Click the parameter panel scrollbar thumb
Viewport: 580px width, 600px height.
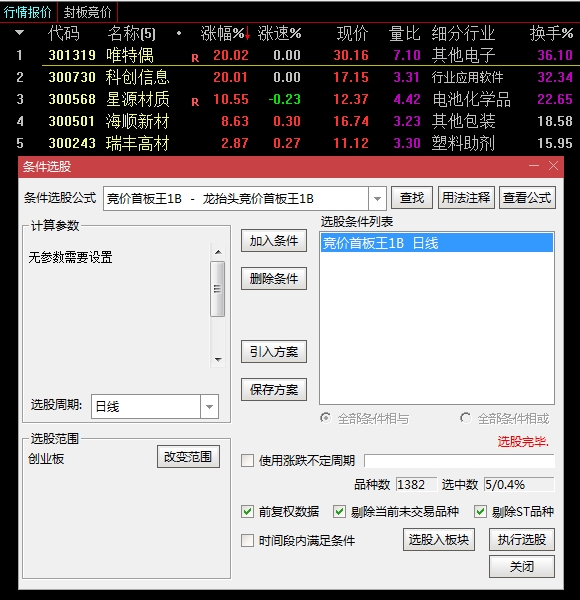218,289
